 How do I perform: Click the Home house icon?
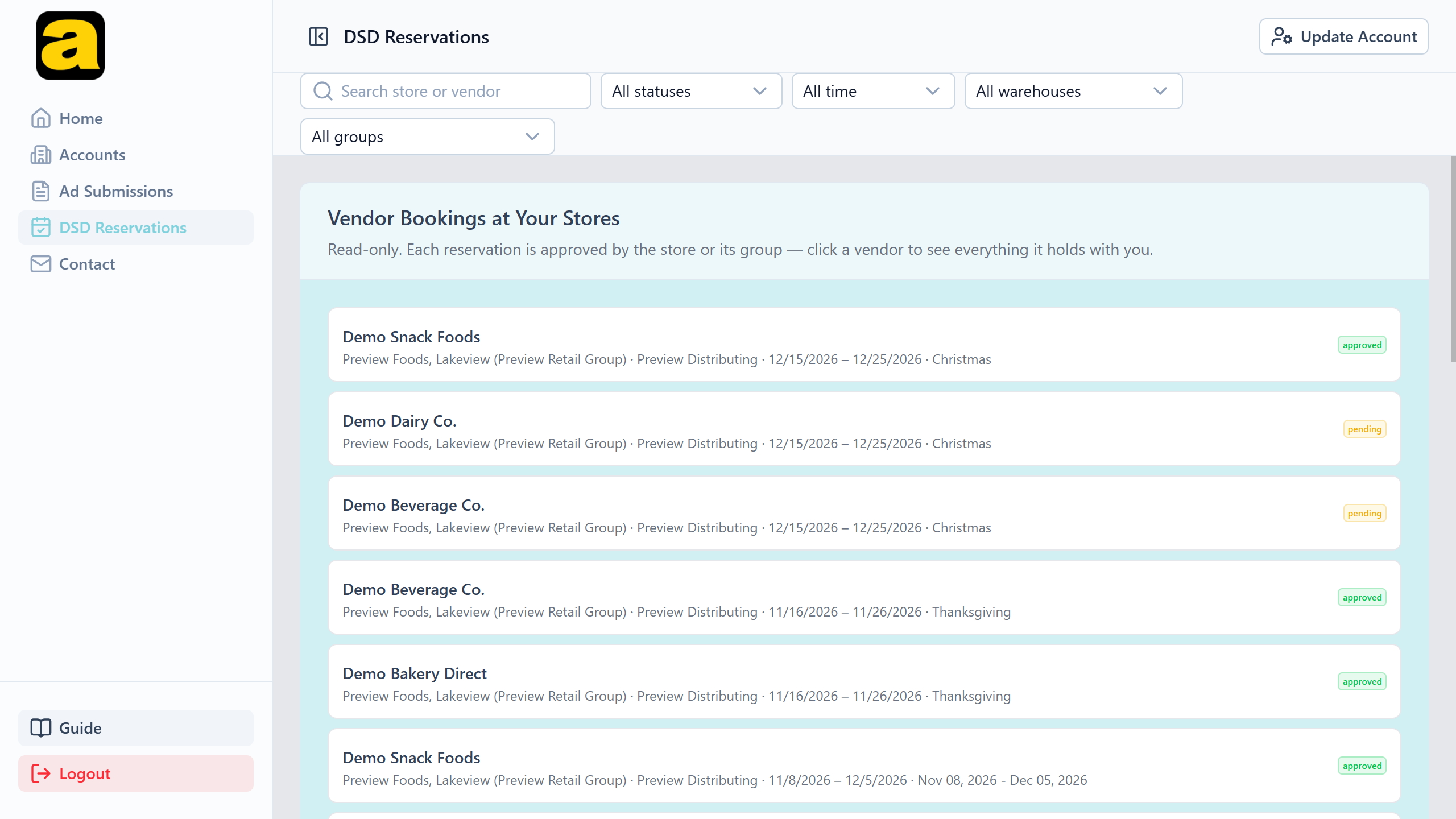41,118
